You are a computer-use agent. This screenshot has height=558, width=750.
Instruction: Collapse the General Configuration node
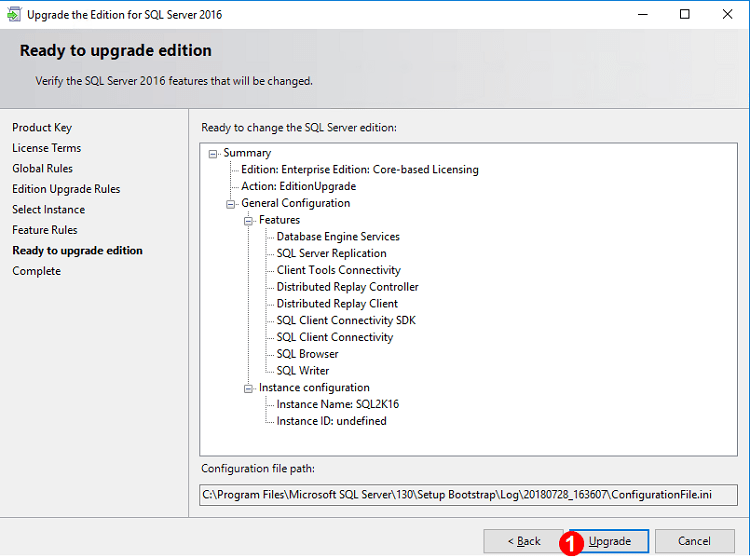click(x=231, y=204)
